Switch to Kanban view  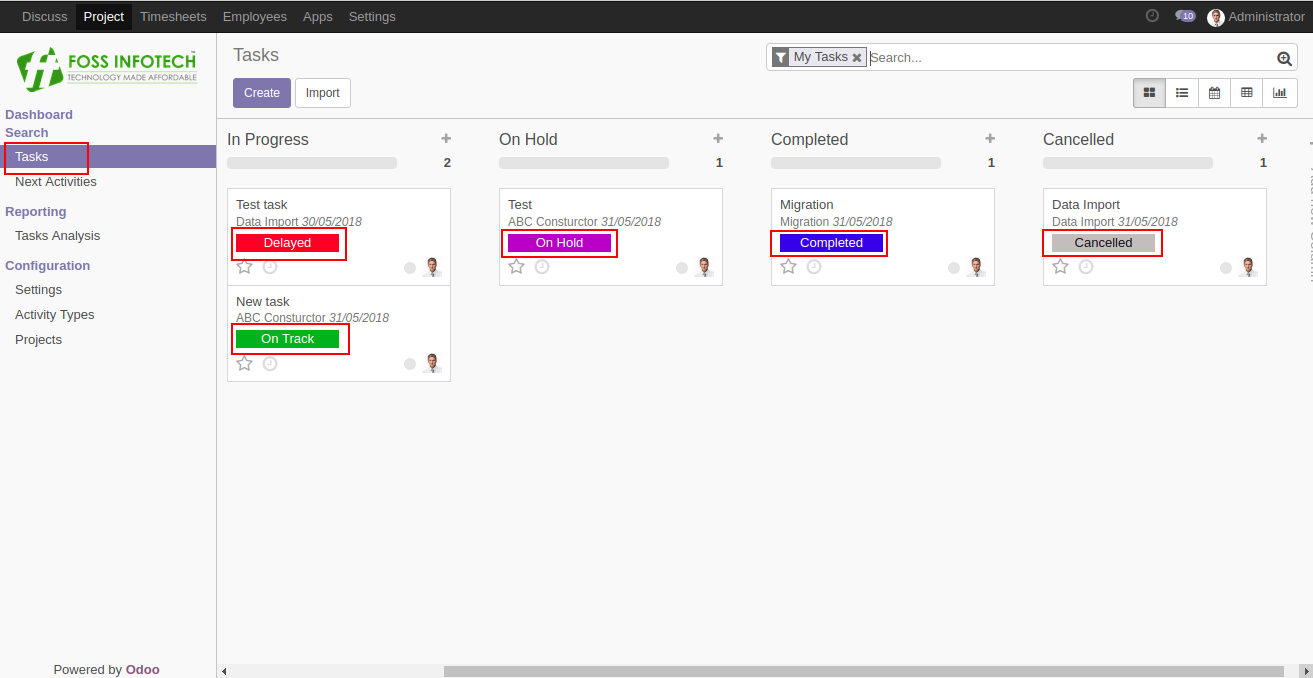point(1149,93)
